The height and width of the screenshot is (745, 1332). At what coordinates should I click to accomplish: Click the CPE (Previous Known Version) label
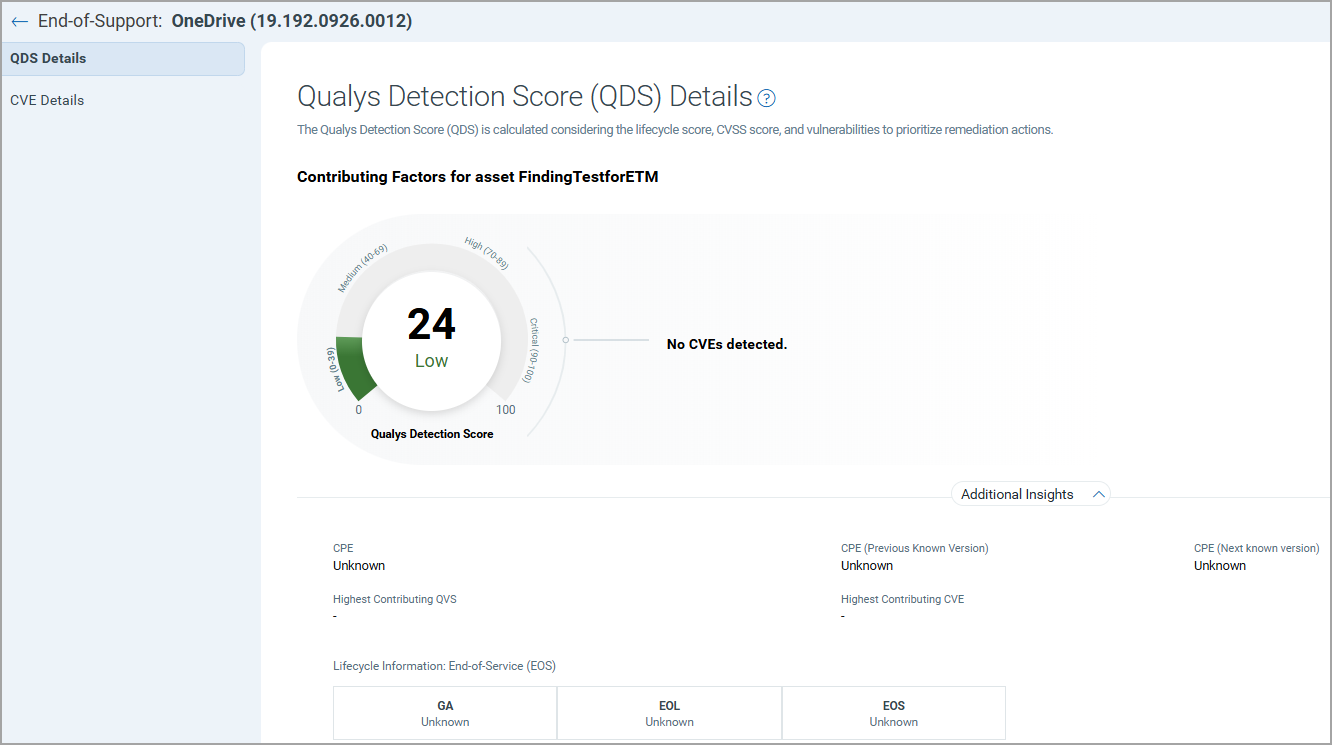[x=914, y=548]
